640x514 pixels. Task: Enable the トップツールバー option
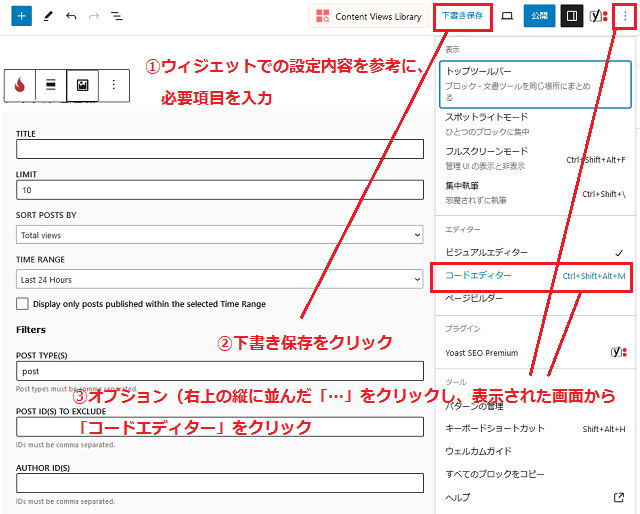[x=535, y=85]
